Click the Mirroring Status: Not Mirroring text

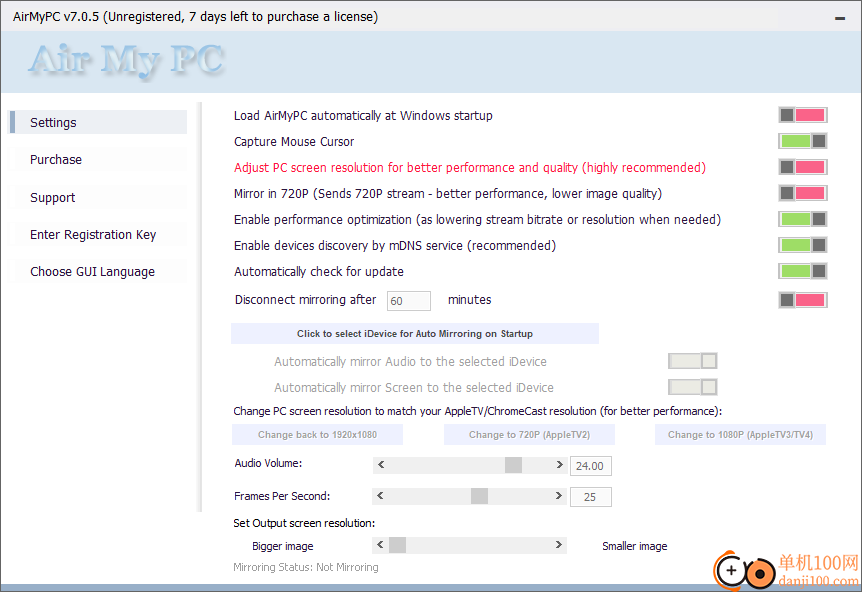pos(306,567)
